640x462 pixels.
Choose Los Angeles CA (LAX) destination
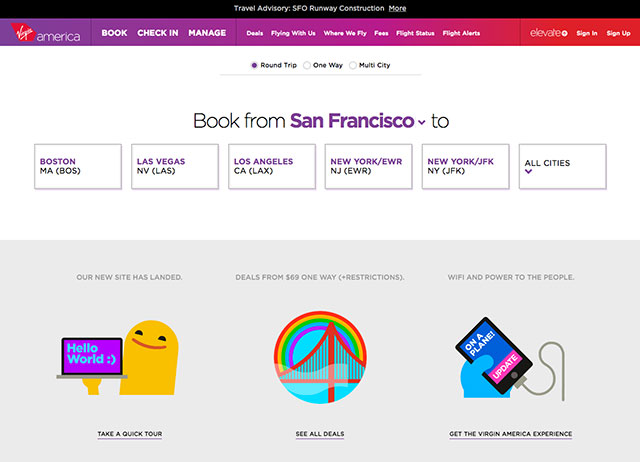[x=272, y=167]
